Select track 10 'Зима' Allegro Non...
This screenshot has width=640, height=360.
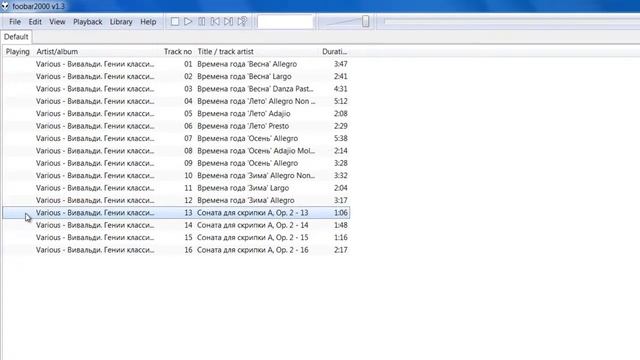click(176, 176)
